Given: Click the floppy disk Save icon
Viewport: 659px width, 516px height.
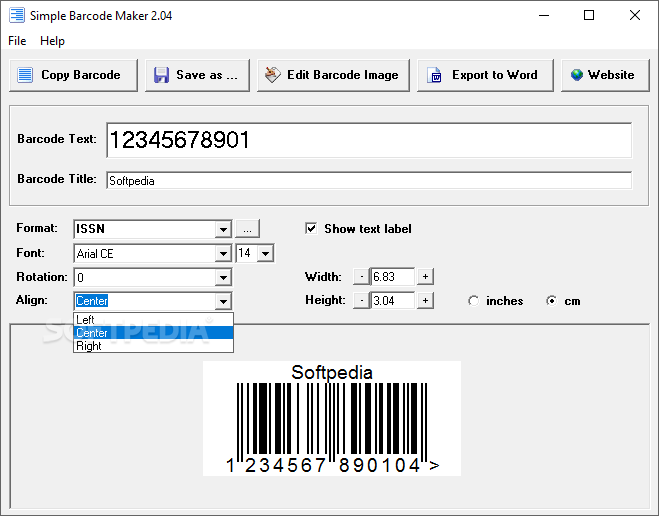Looking at the screenshot, I should point(161,75).
